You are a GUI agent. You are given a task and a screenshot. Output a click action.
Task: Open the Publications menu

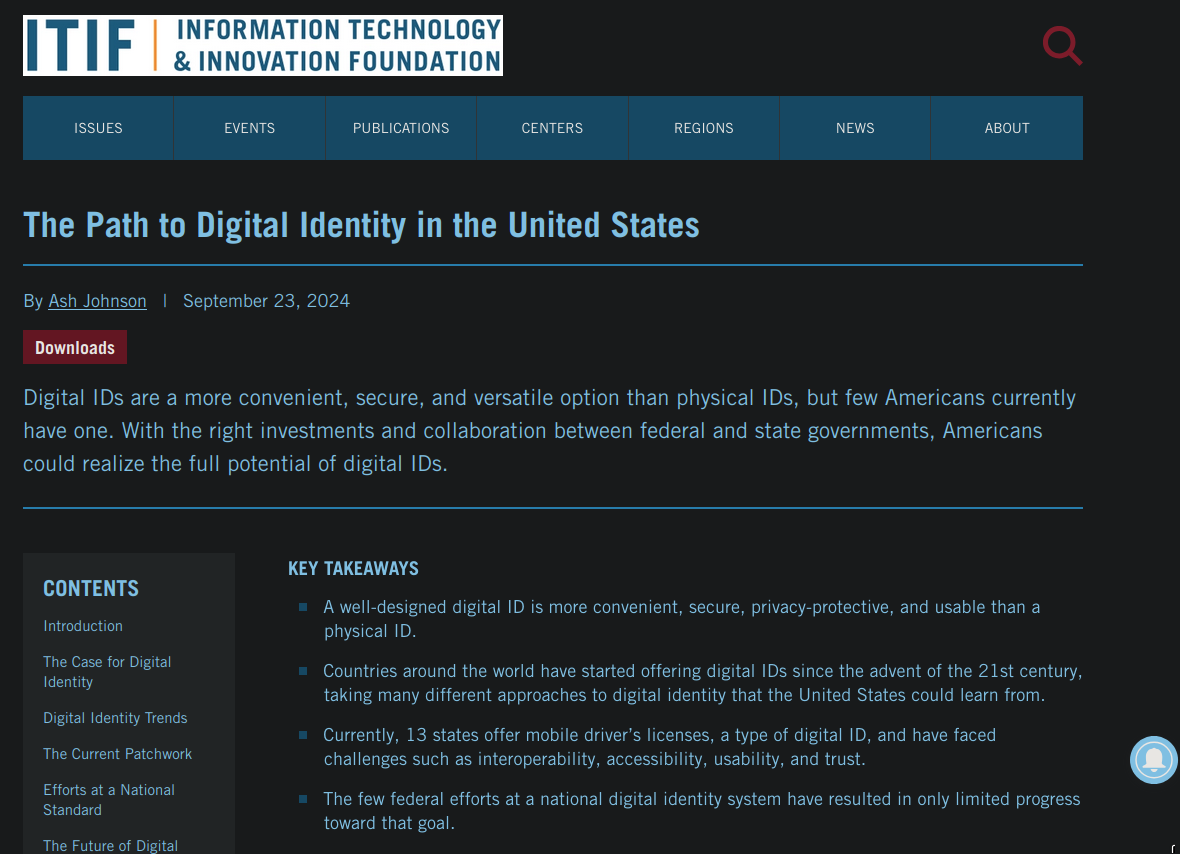coord(401,128)
